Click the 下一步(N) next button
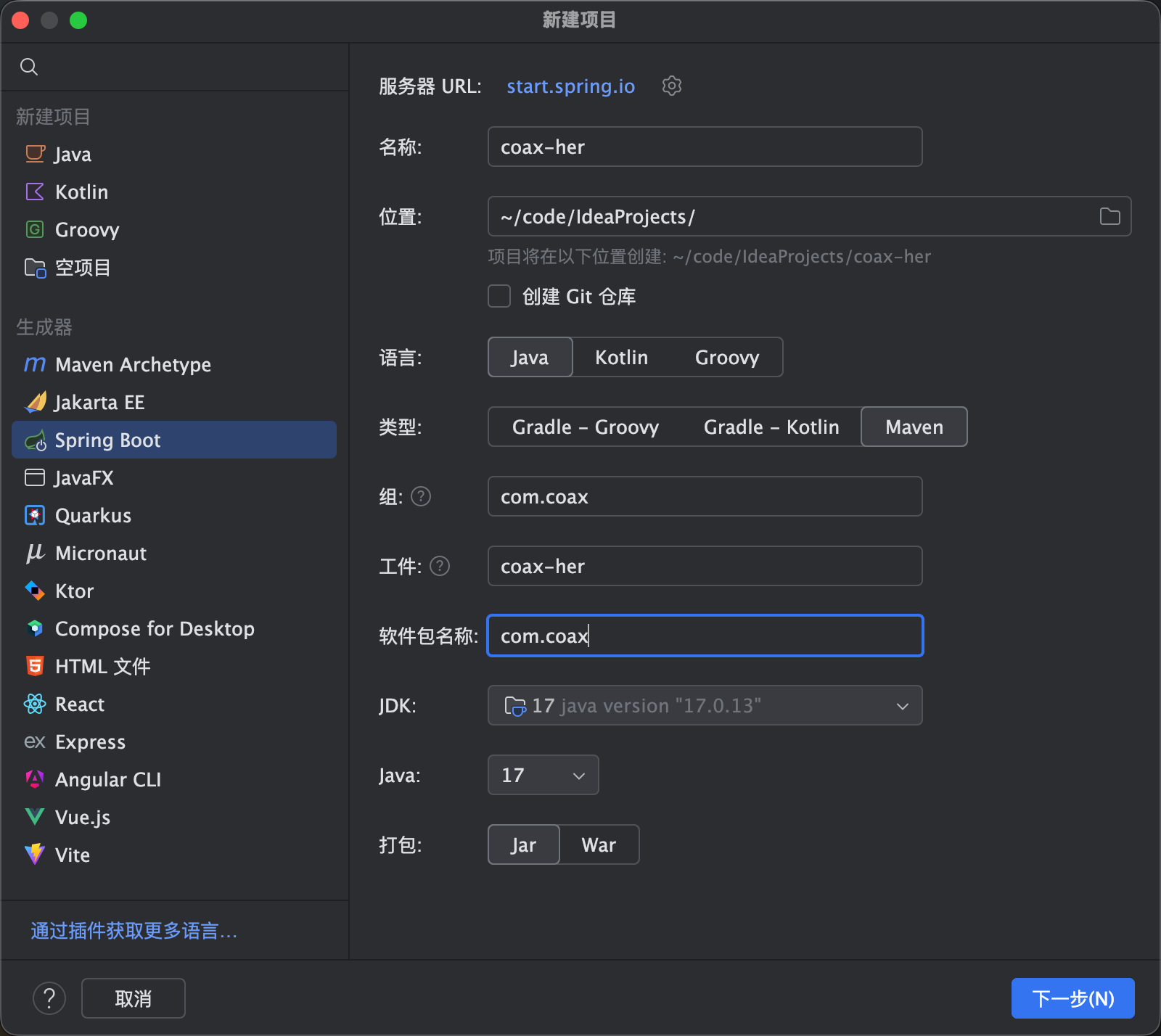 (x=1073, y=998)
